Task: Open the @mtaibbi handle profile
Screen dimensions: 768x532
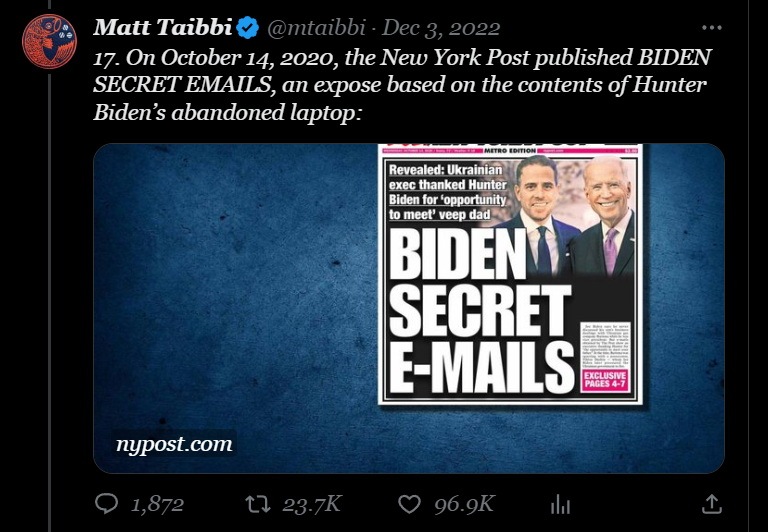Action: (316, 28)
